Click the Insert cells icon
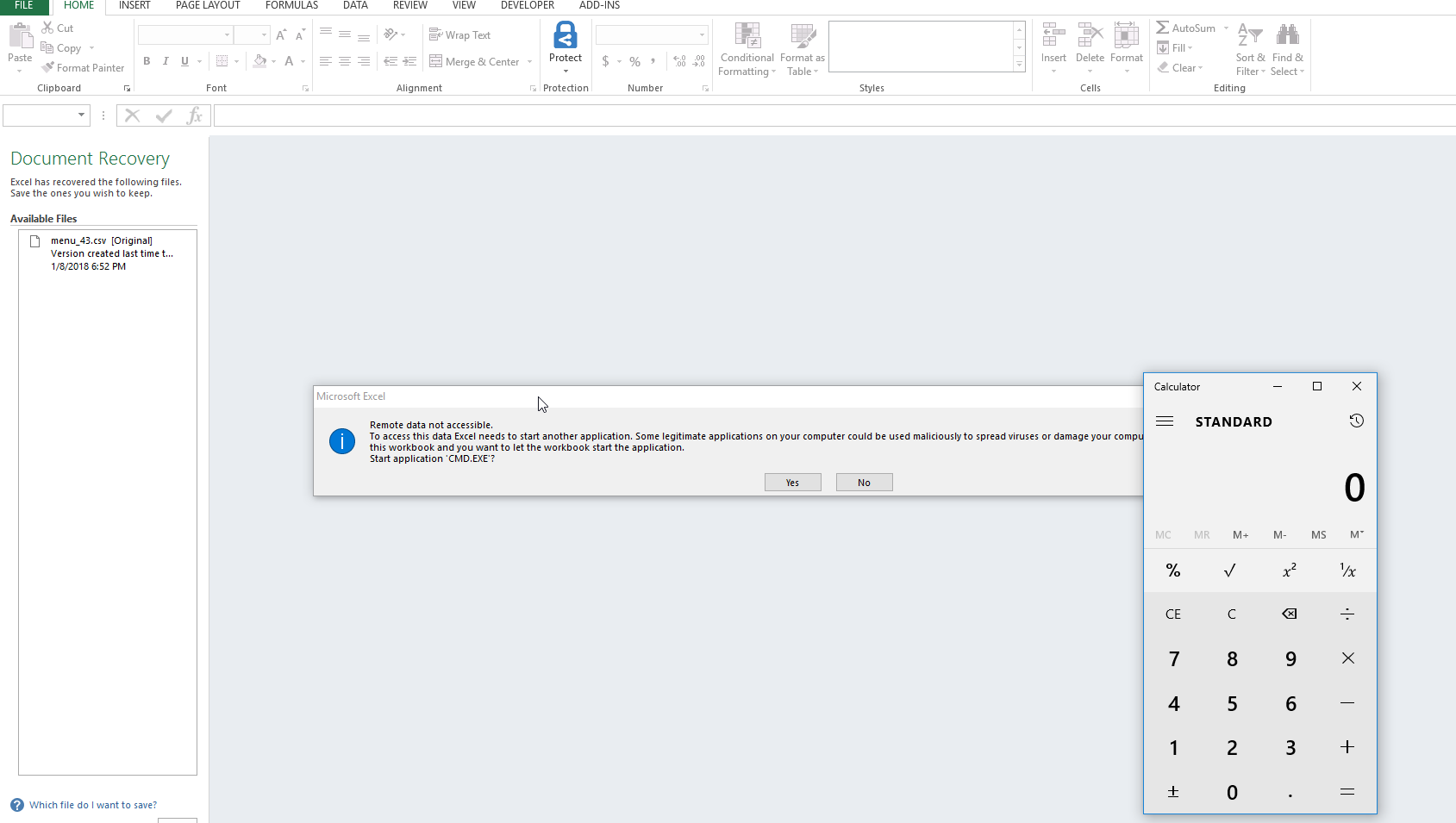The width and height of the screenshot is (1456, 823). click(1053, 35)
